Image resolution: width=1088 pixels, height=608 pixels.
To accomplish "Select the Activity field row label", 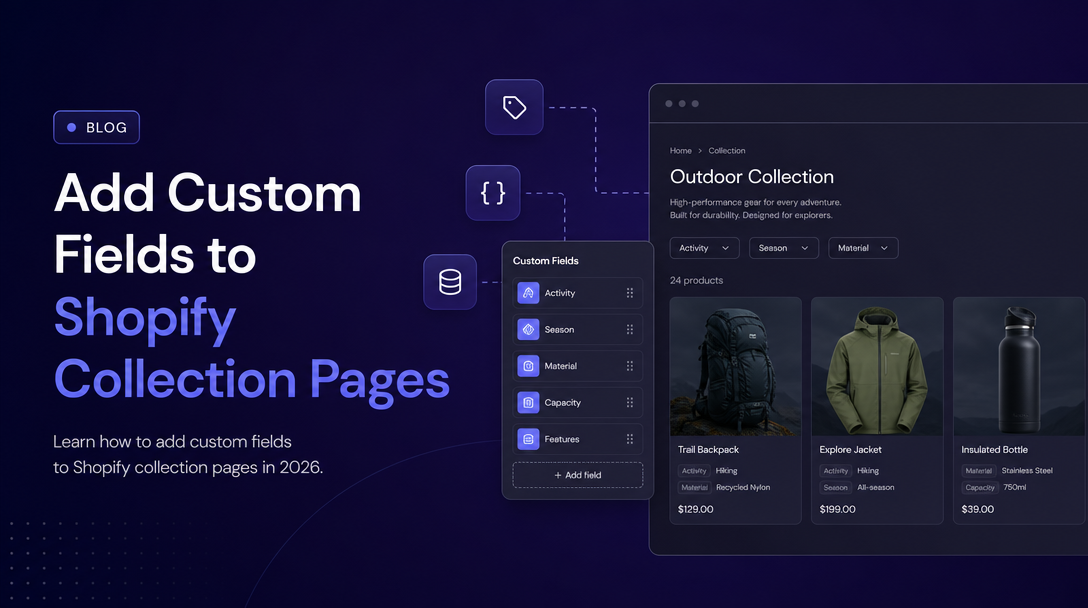I will click(x=560, y=293).
